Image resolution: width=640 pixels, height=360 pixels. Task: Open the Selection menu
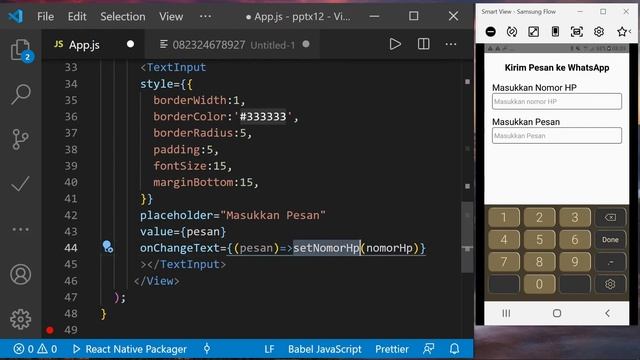point(122,16)
